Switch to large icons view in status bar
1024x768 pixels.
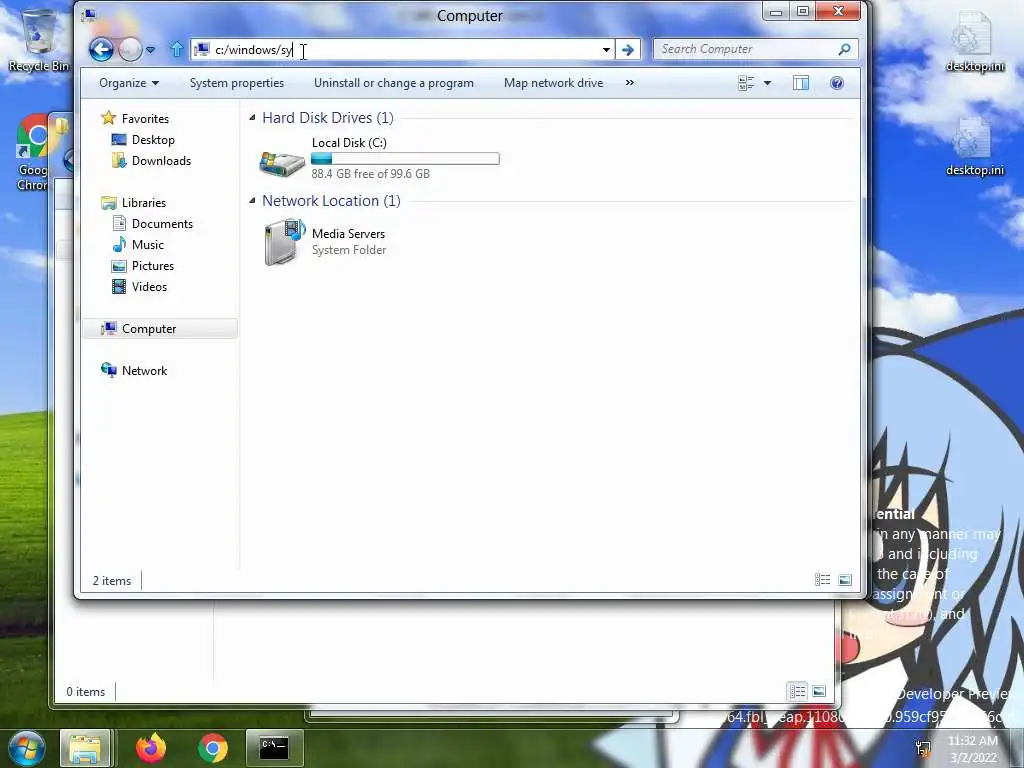(845, 580)
